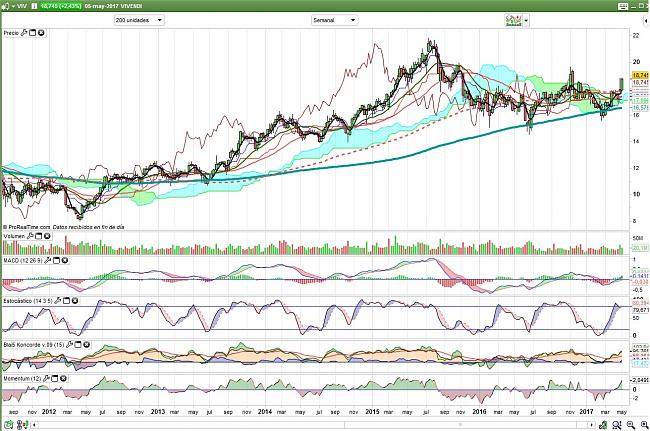Viewport: 650px width, 431px height.
Task: Click the Volumen panel label
Action: [x=14, y=236]
